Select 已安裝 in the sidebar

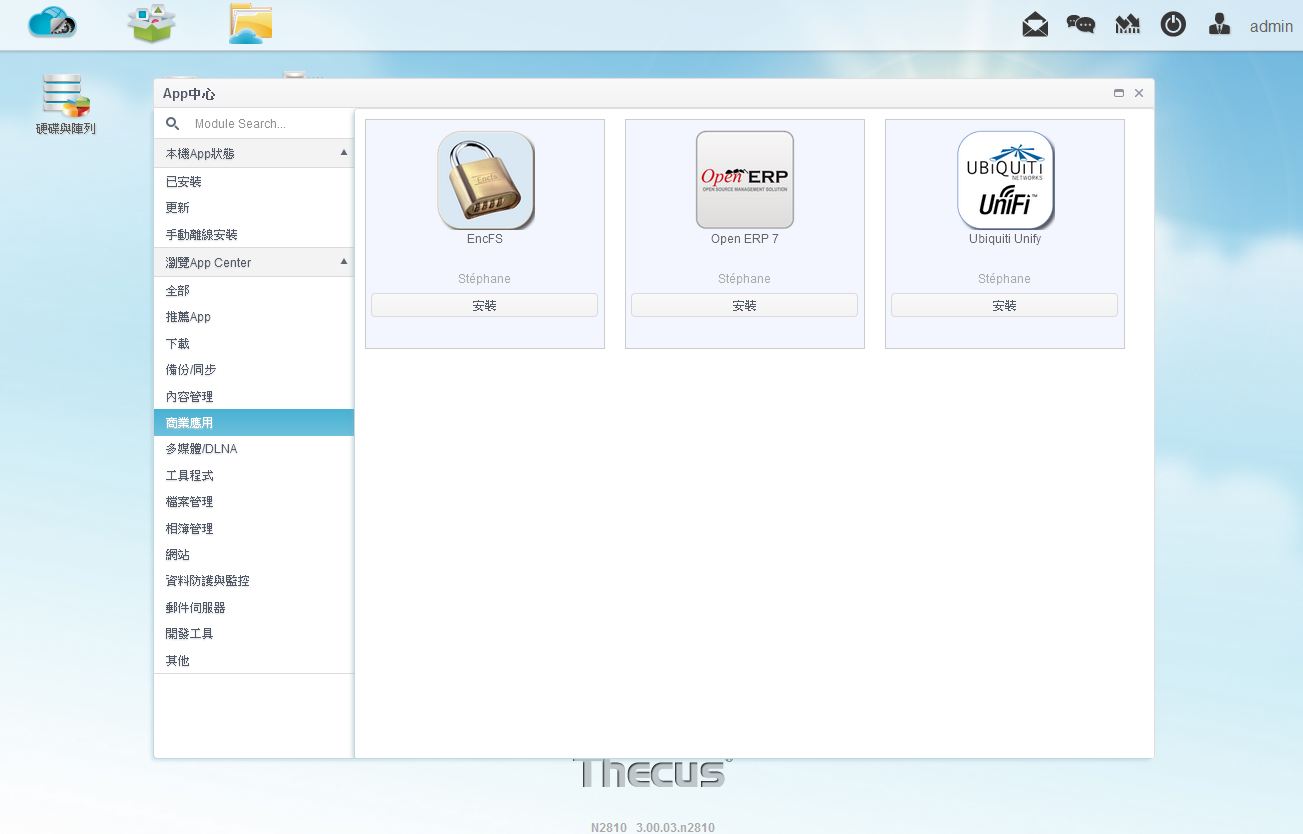pos(254,181)
